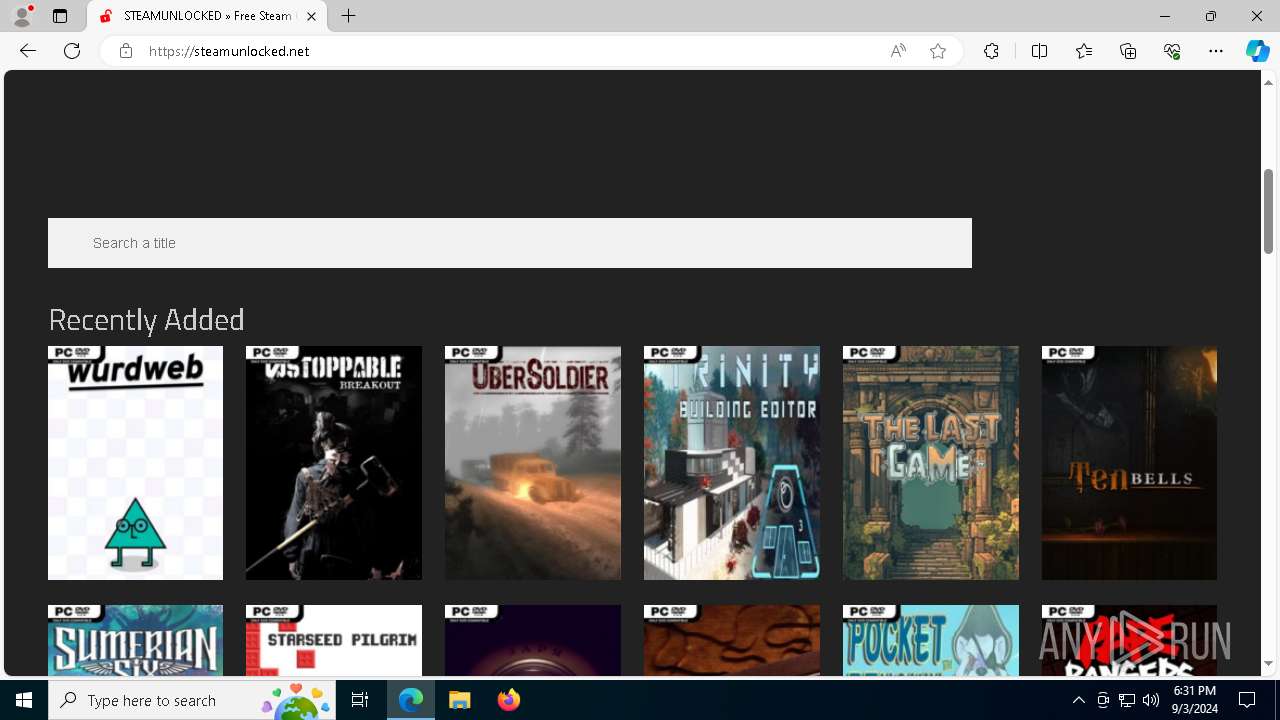
Task: Launch Firefox from taskbar
Action: 508,700
